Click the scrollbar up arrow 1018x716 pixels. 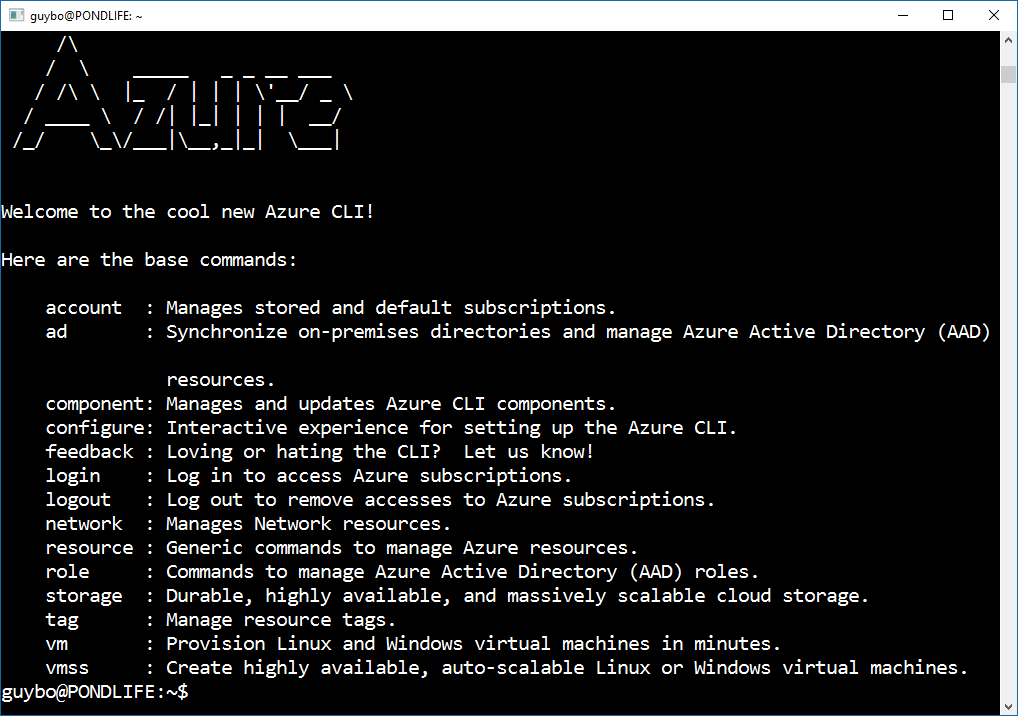tap(1008, 40)
